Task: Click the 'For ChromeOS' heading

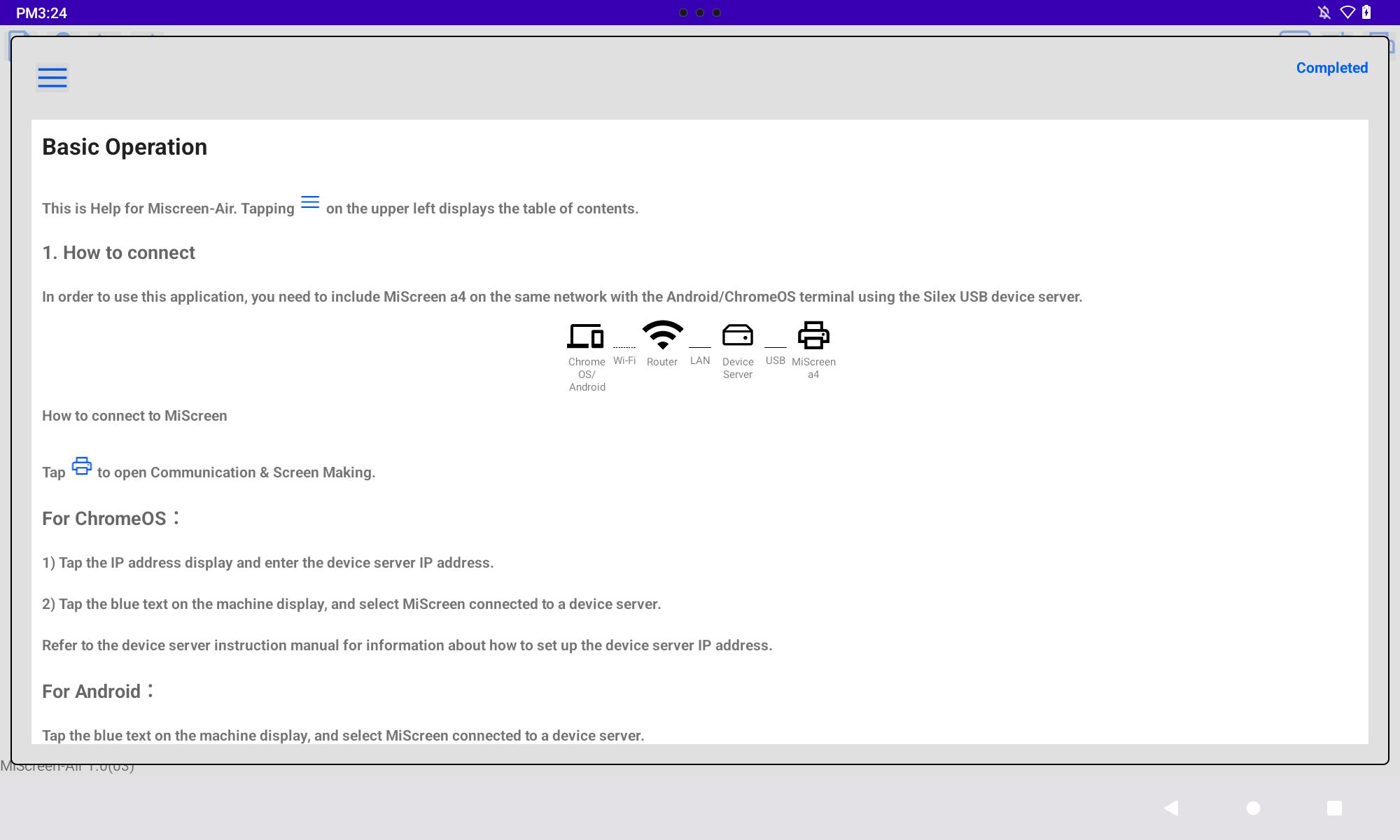Action: click(x=111, y=519)
